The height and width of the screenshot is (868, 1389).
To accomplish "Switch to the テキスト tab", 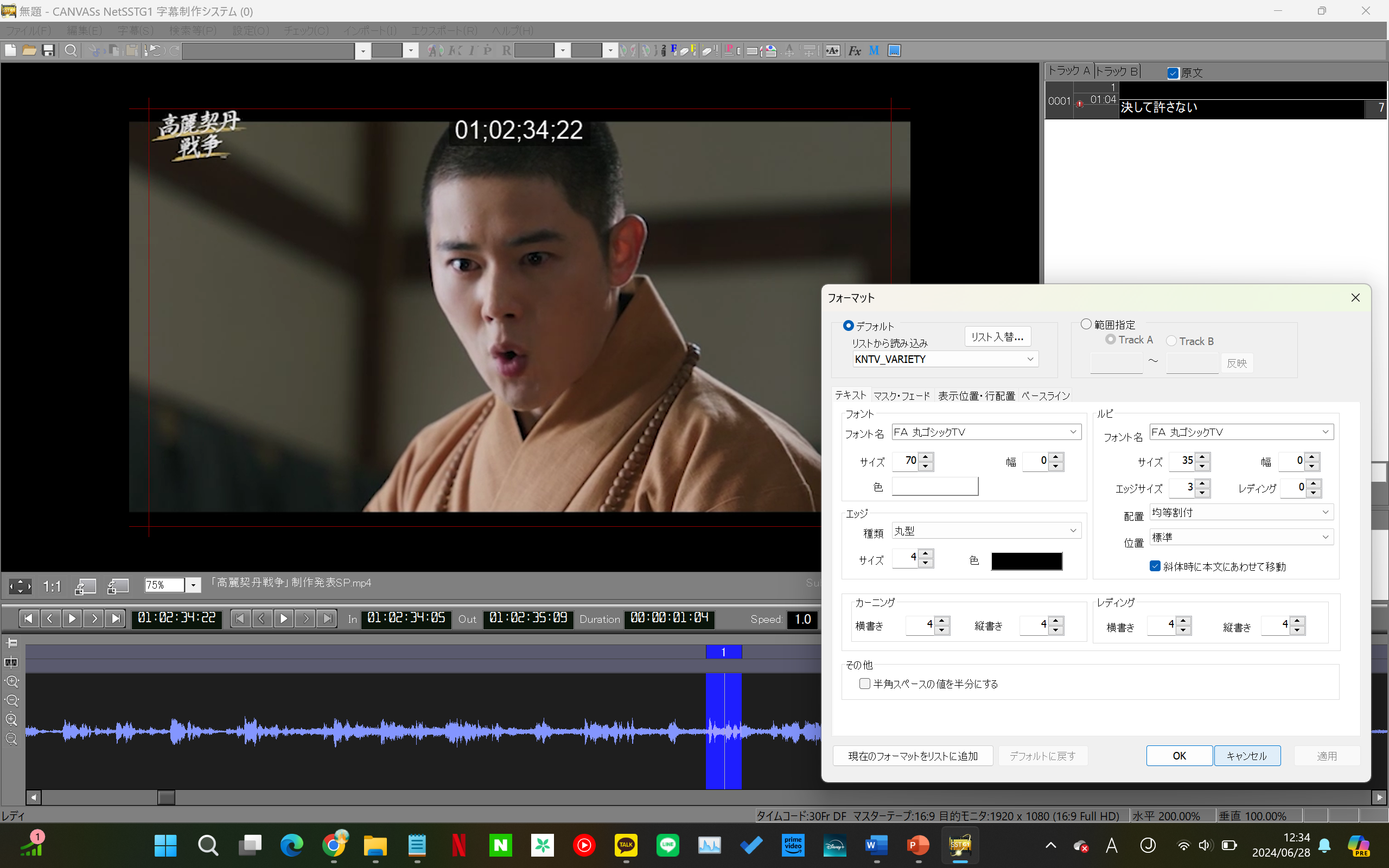I will pyautogui.click(x=851, y=395).
